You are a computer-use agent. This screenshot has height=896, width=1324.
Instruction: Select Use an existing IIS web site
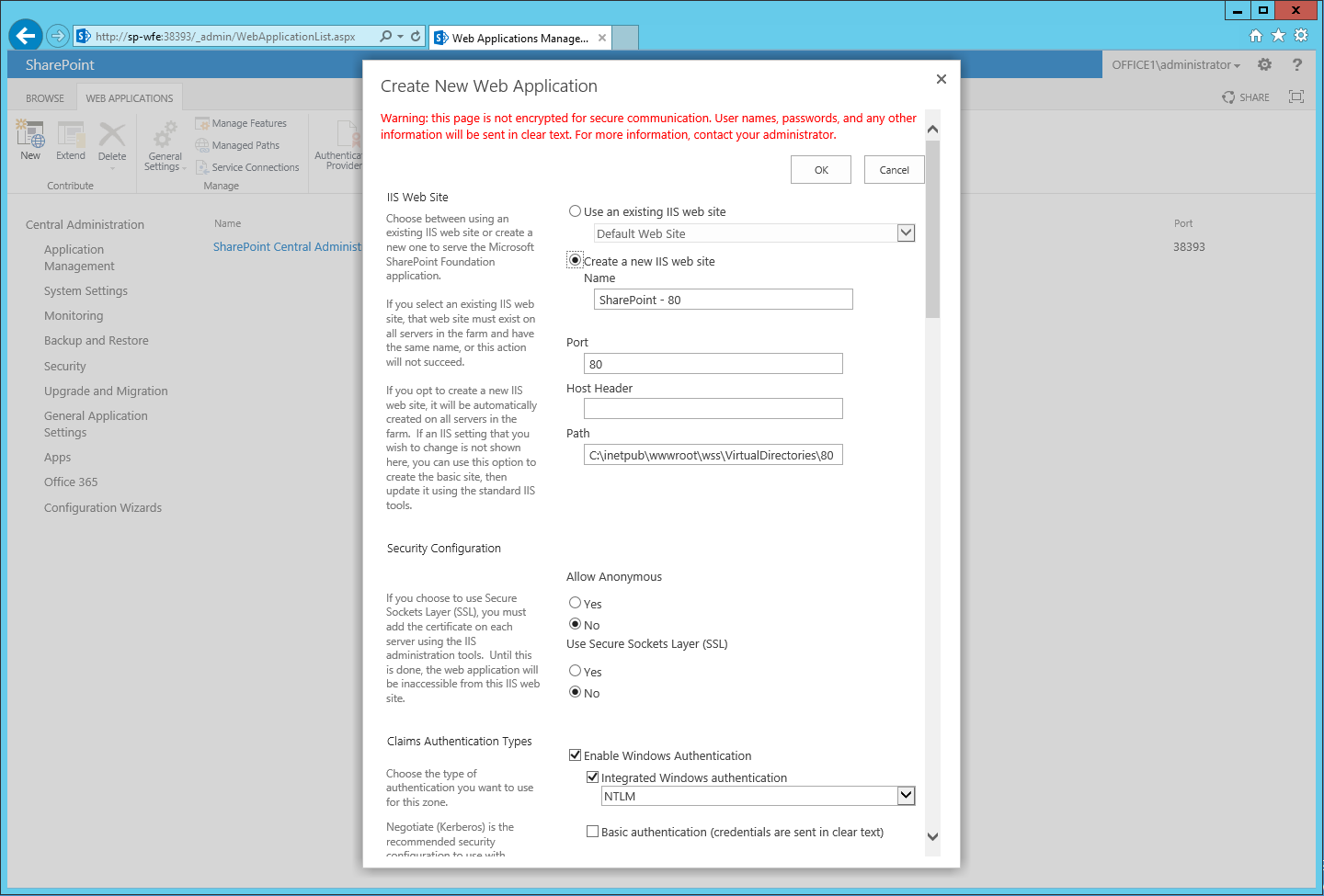(x=575, y=211)
